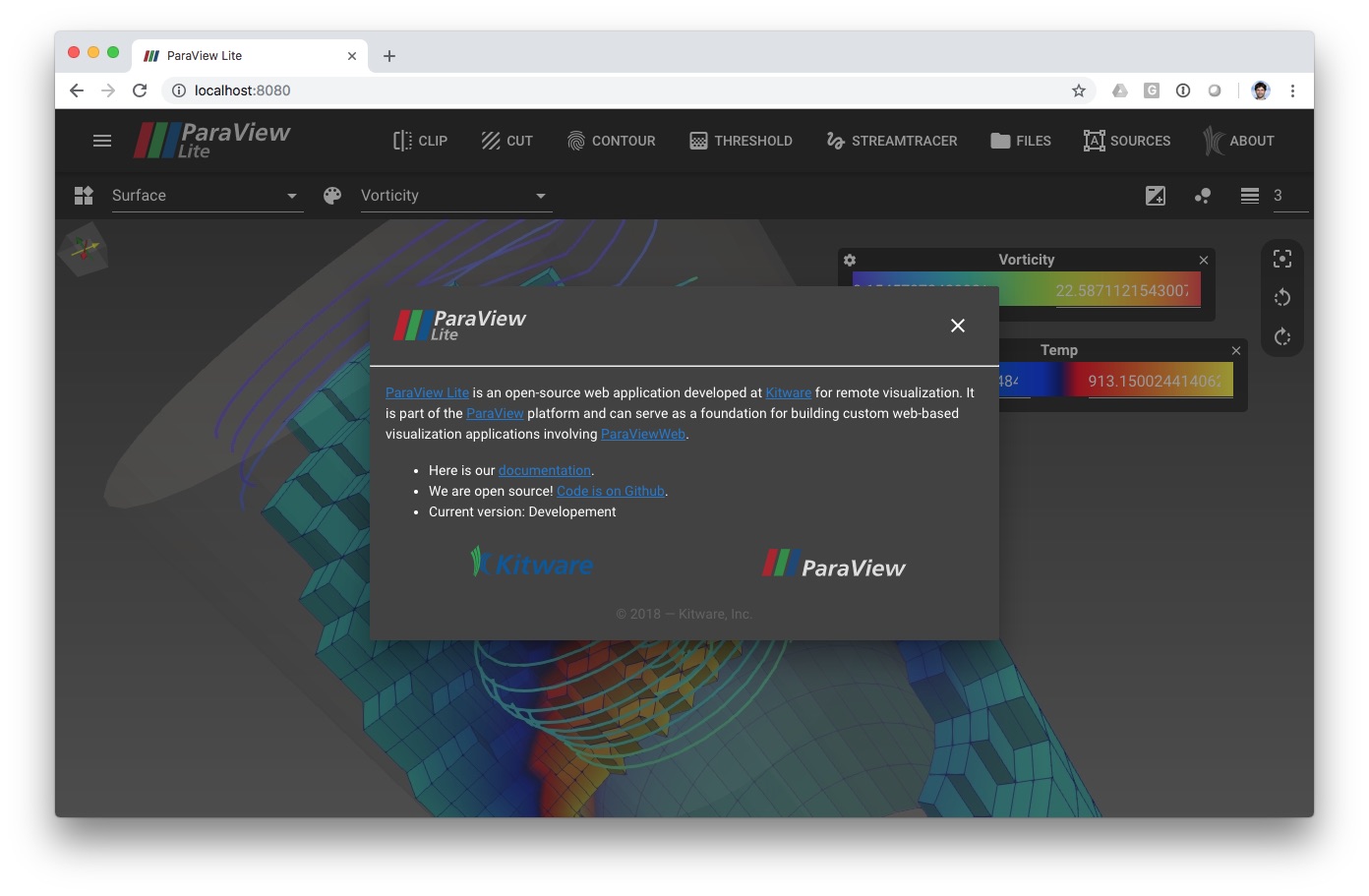This screenshot has width=1369, height=896.
Task: Open the Sources panel
Action: 1127,141
